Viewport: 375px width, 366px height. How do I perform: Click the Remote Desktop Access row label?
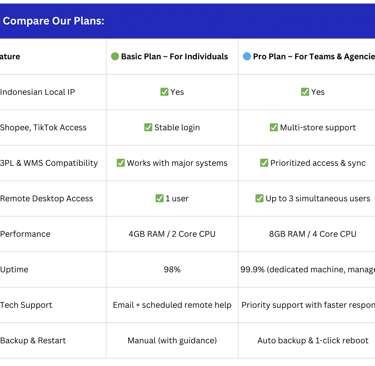(46, 198)
